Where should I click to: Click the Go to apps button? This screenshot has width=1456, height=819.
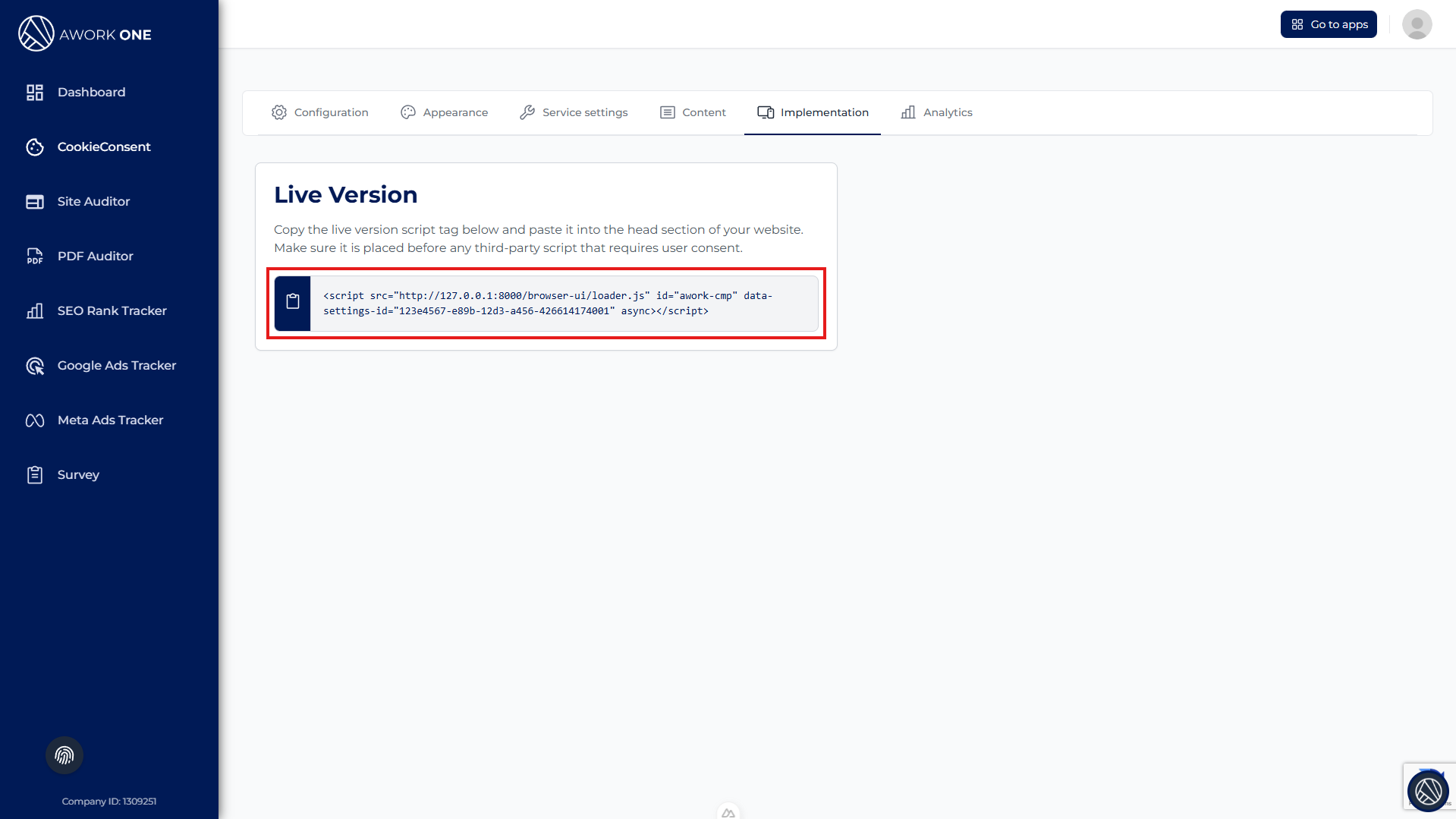click(x=1329, y=24)
